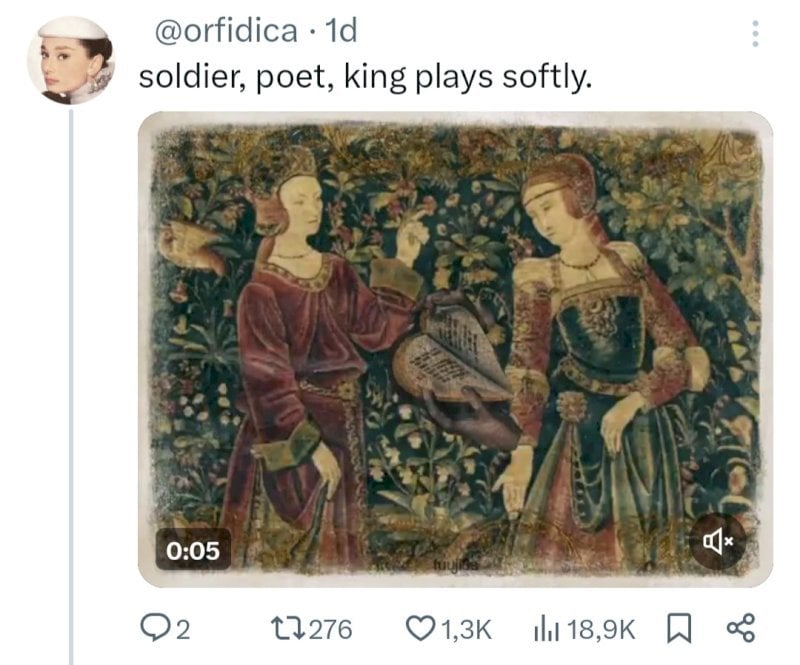Click the 276 retweet count
Screen dimensions: 800x665
pos(329,629)
